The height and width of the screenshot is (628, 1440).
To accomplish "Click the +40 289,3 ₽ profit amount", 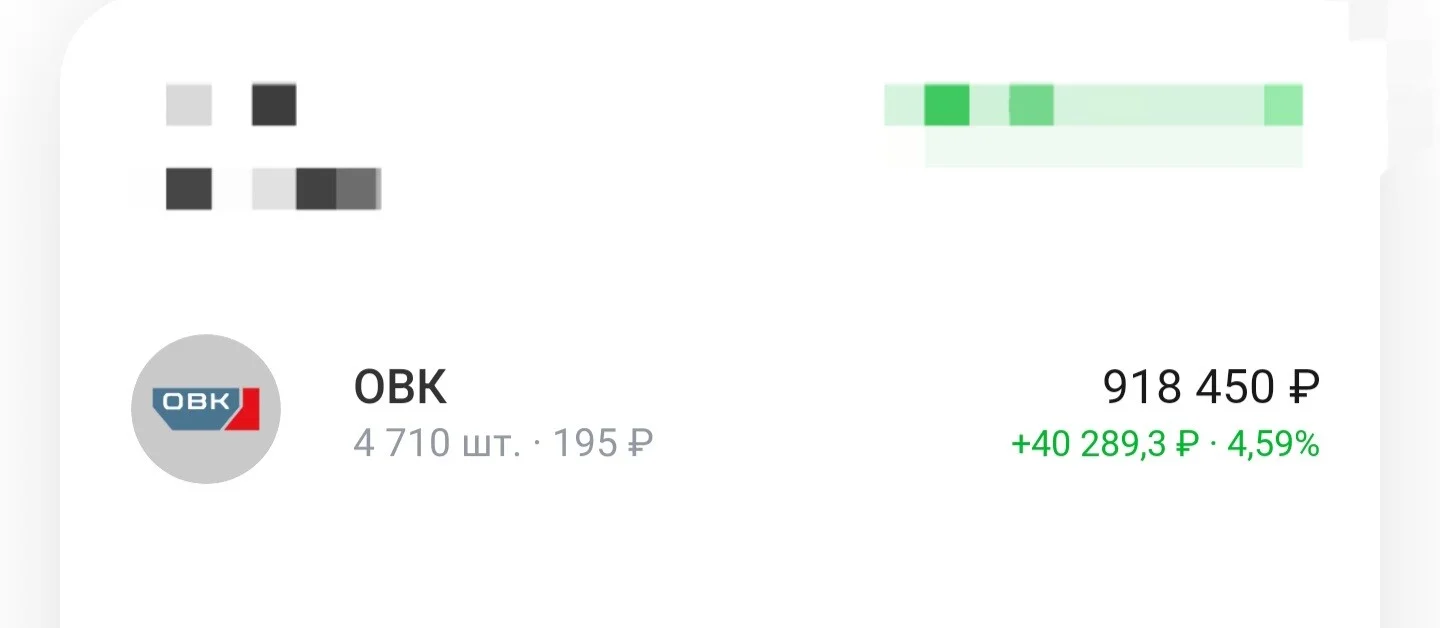I will (x=1105, y=444).
